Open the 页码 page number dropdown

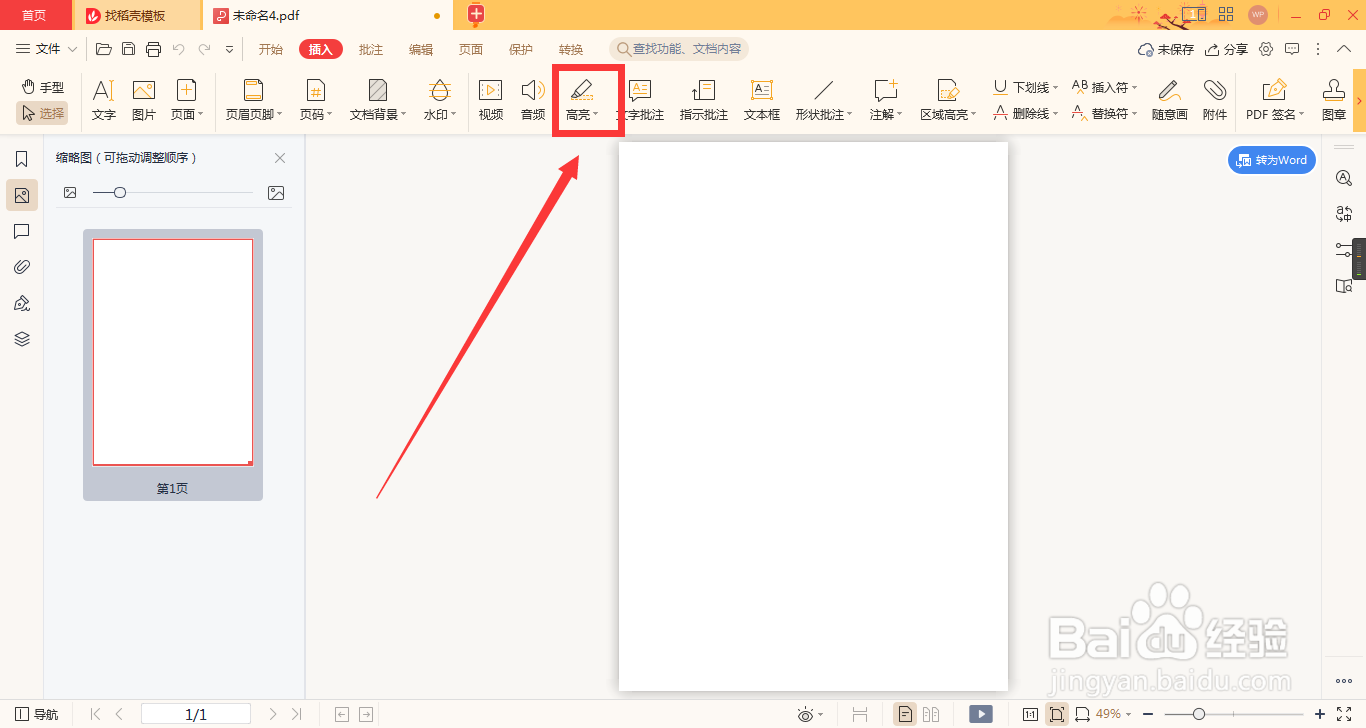(316, 101)
